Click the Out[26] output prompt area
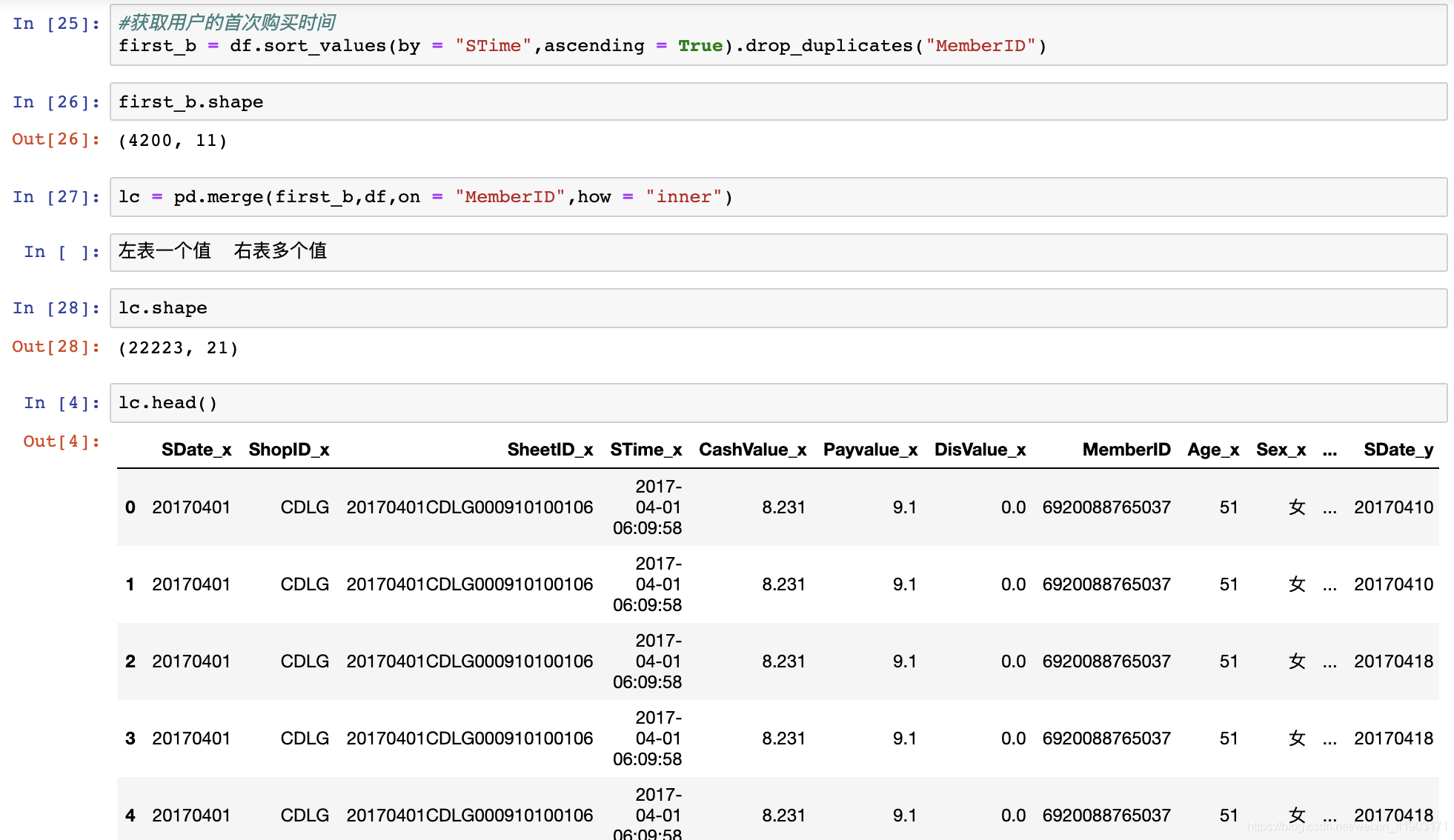This screenshot has width=1454, height=840. click(56, 139)
